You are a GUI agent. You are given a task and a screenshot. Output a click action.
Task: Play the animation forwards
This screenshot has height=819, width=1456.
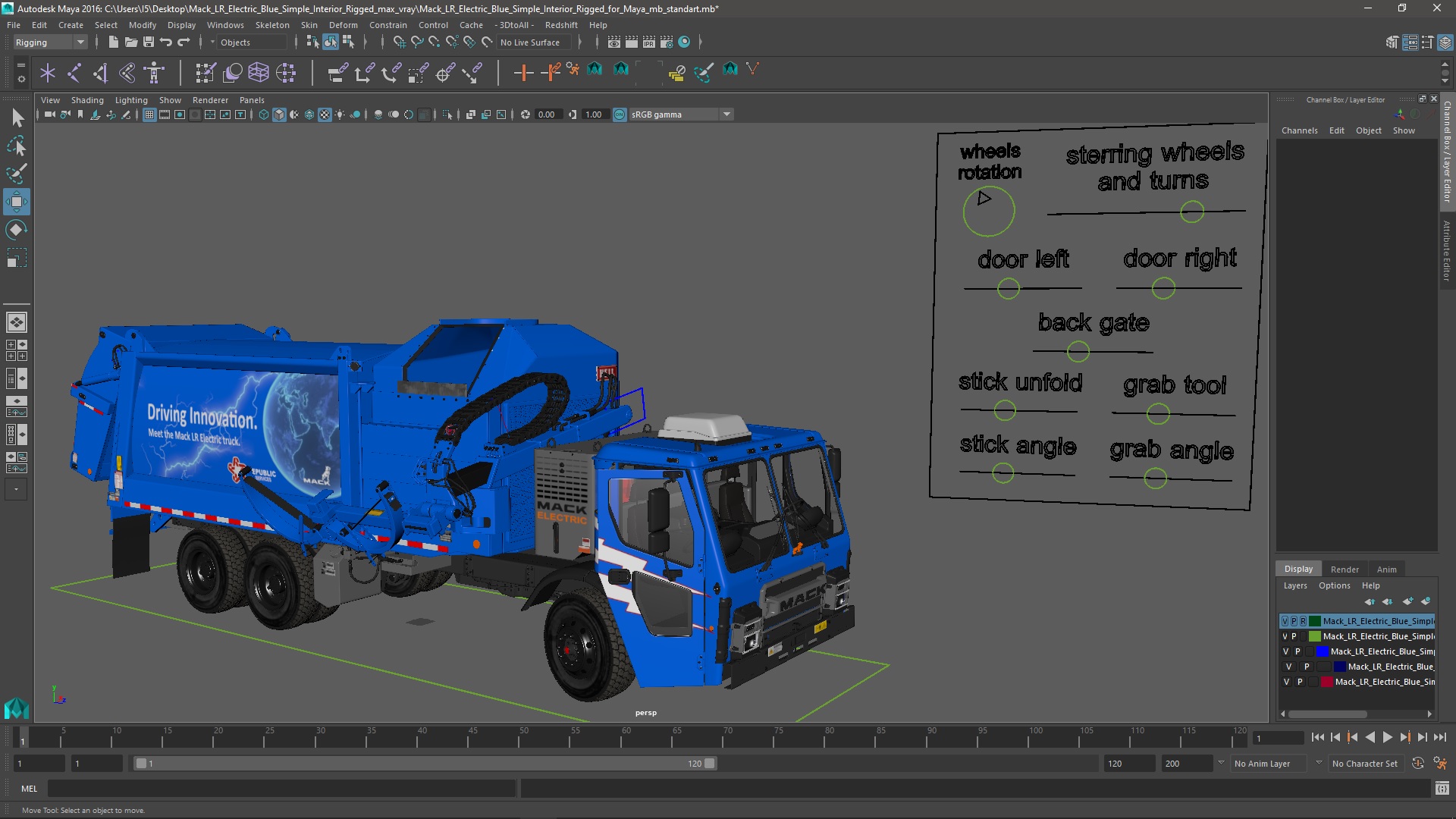[1387, 737]
